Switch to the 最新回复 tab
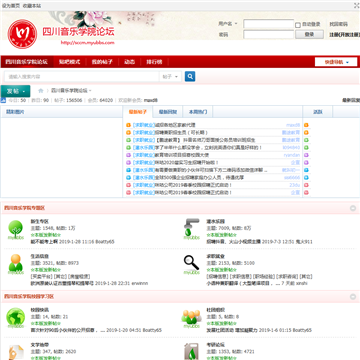This screenshot has height=360, width=360. point(168,112)
